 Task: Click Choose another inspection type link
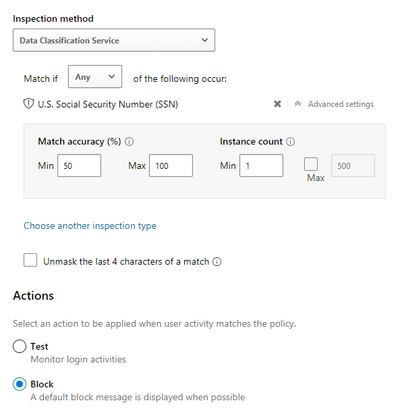[90, 226]
